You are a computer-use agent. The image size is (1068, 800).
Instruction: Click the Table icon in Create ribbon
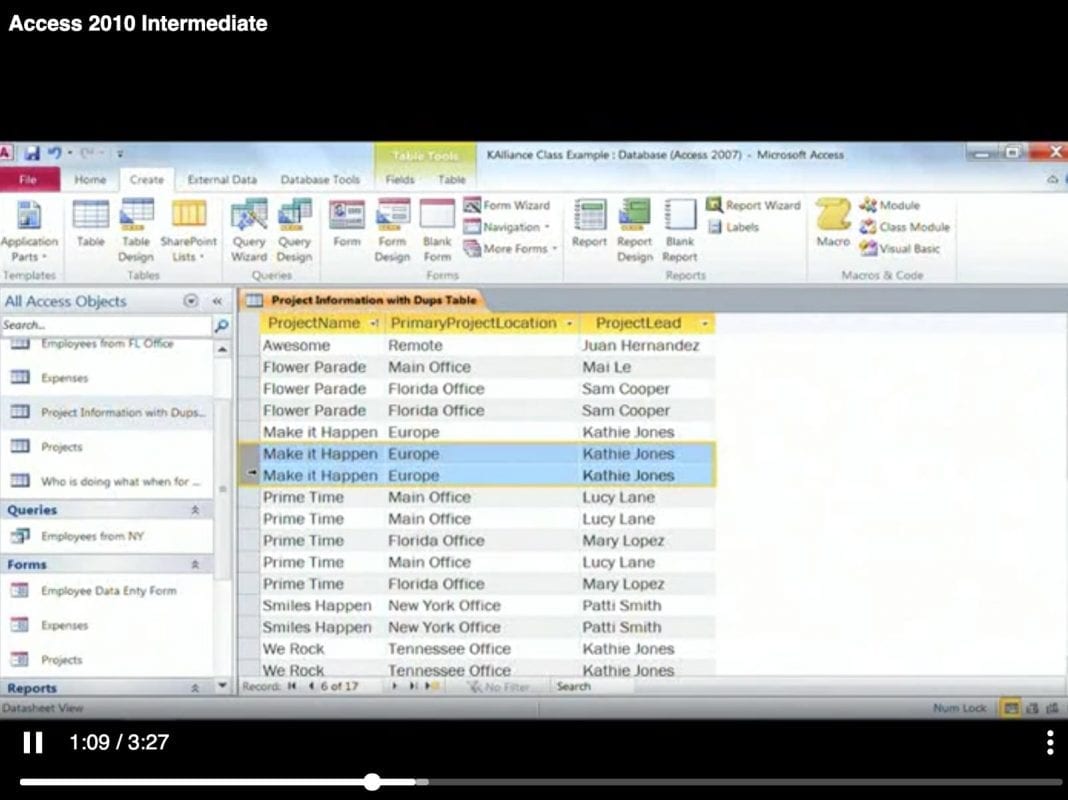[x=91, y=225]
